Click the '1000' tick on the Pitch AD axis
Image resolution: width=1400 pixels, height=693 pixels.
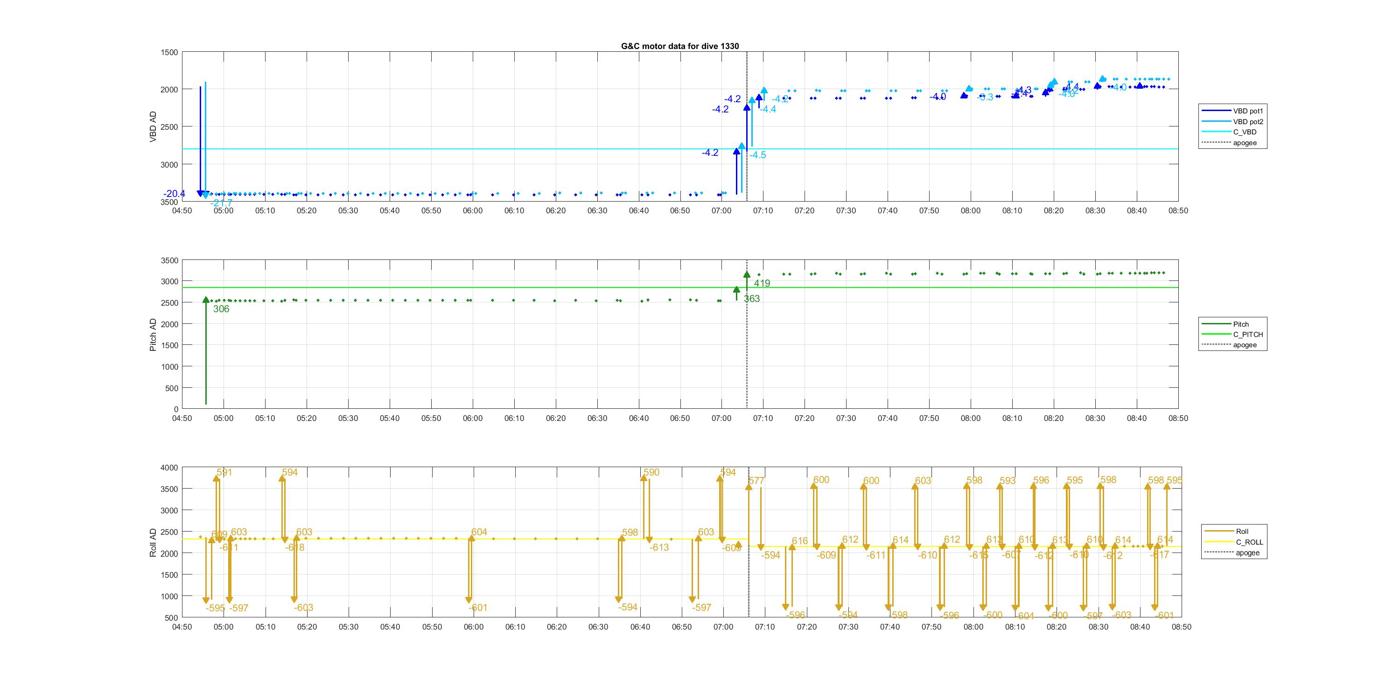tap(170, 367)
